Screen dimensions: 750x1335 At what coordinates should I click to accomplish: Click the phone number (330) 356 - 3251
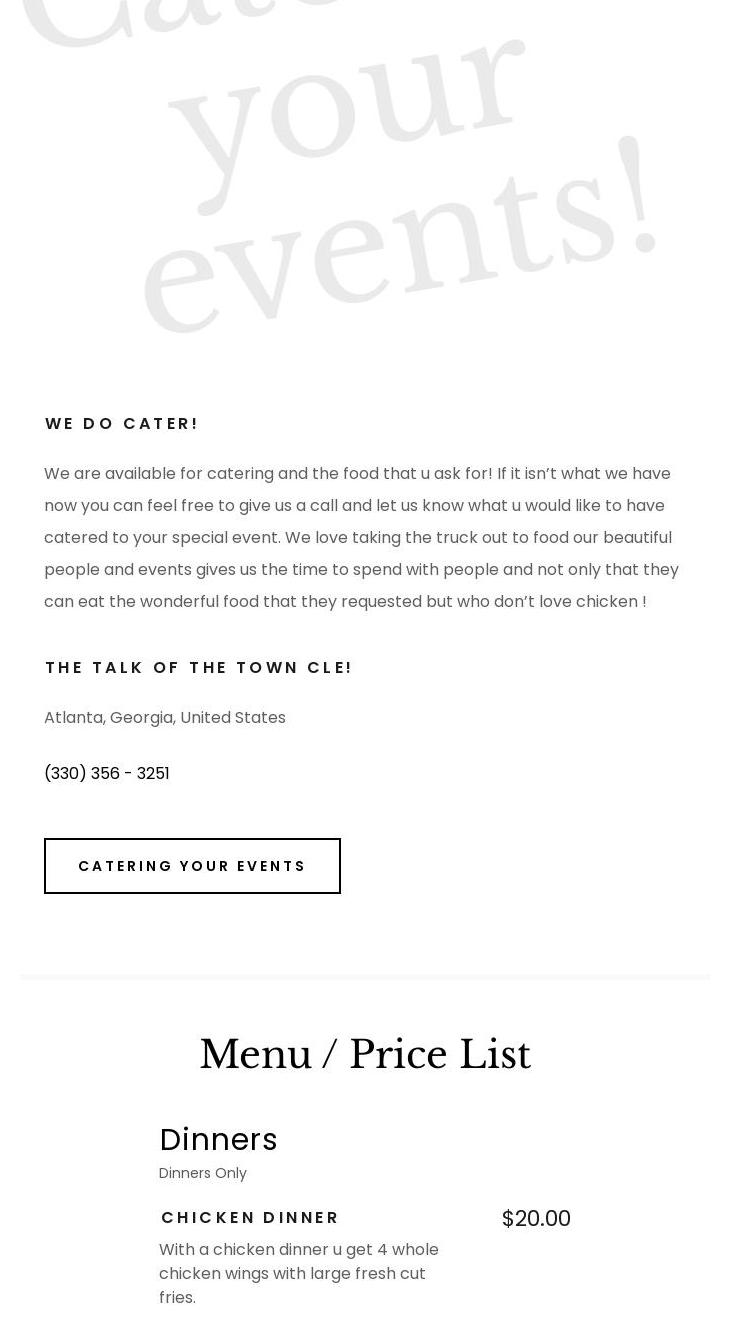(x=107, y=773)
